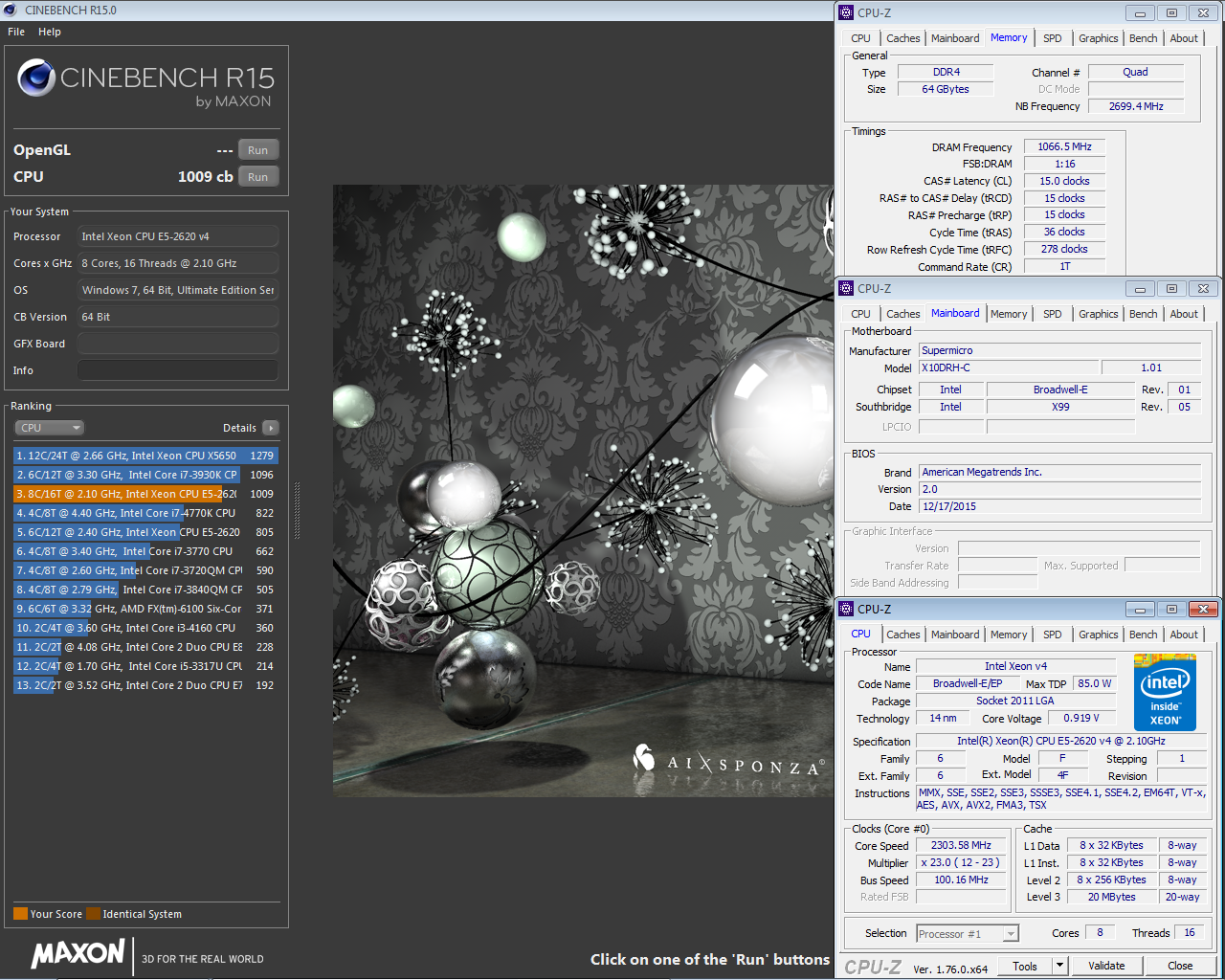Screen dimensions: 1225x980
Task: Minimize the bottom CPU-Z window
Action: (1140, 609)
